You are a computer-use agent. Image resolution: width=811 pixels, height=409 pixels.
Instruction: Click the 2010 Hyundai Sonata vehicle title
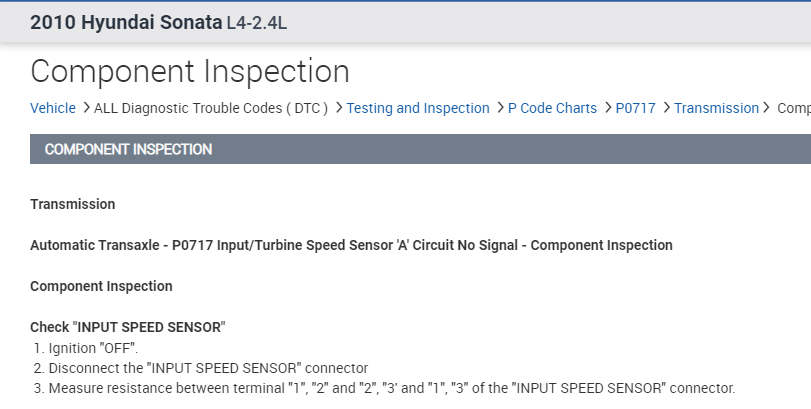126,22
